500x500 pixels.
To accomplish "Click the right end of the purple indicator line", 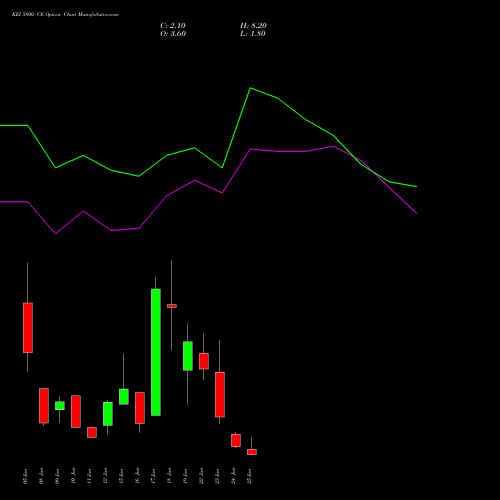I will click(416, 213).
